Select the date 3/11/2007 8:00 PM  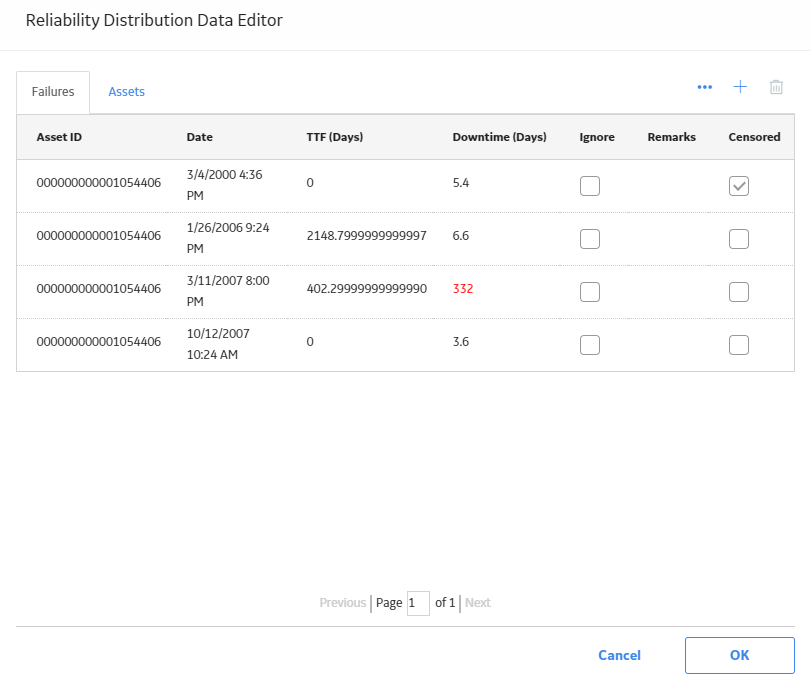point(228,291)
